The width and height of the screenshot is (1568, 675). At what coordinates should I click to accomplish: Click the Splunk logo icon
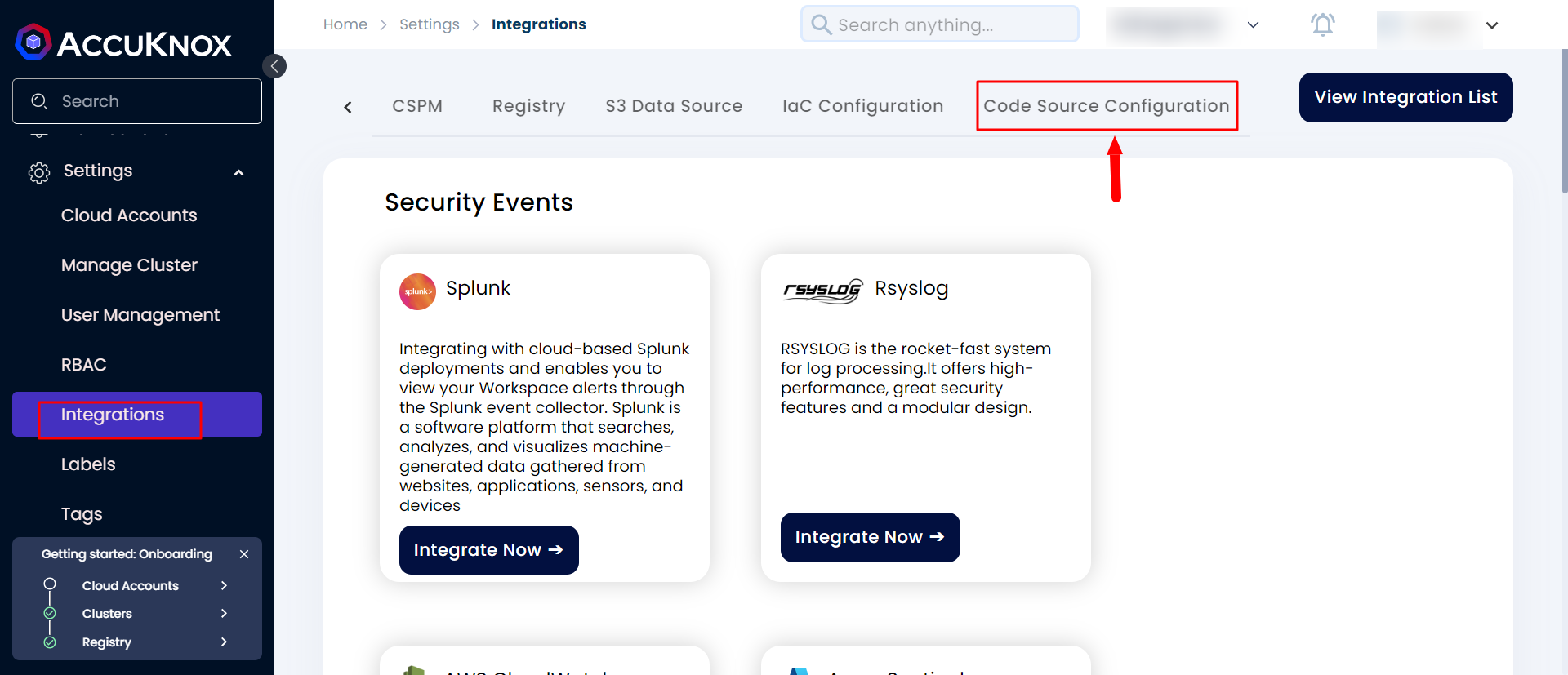tap(417, 291)
